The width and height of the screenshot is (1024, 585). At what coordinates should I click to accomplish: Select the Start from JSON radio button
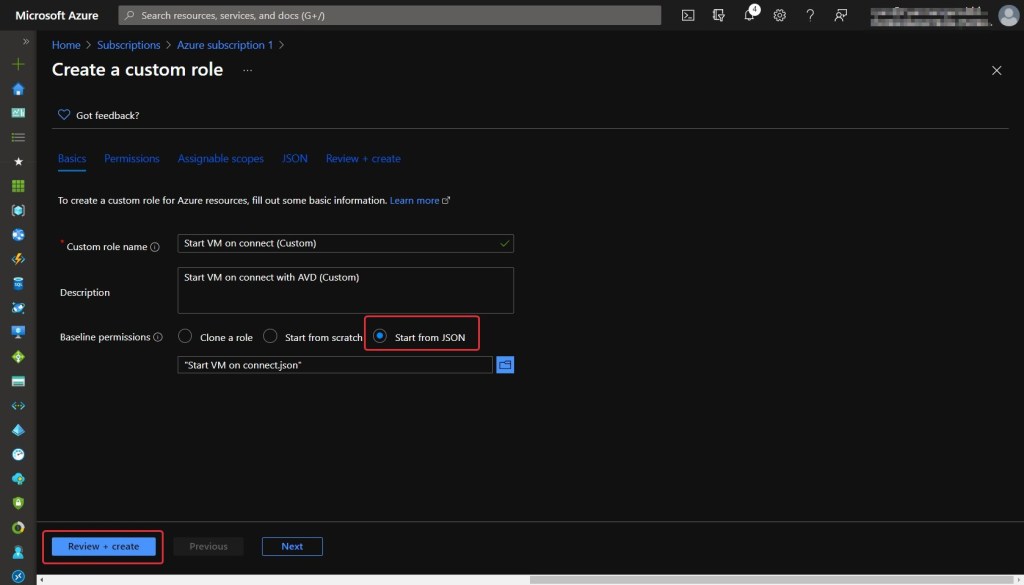[379, 336]
